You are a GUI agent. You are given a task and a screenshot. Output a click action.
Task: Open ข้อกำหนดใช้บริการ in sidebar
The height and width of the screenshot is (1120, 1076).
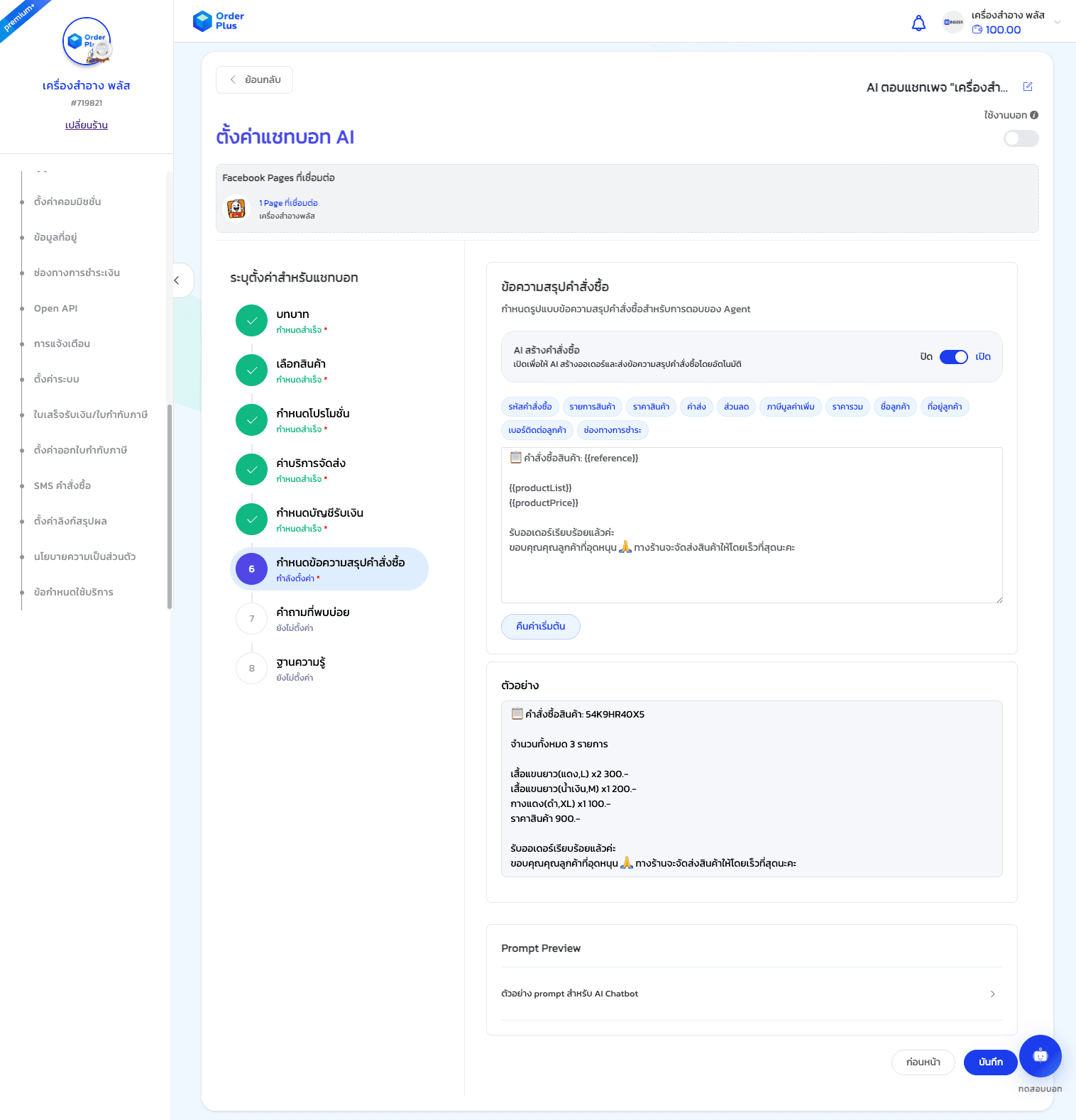(73, 592)
